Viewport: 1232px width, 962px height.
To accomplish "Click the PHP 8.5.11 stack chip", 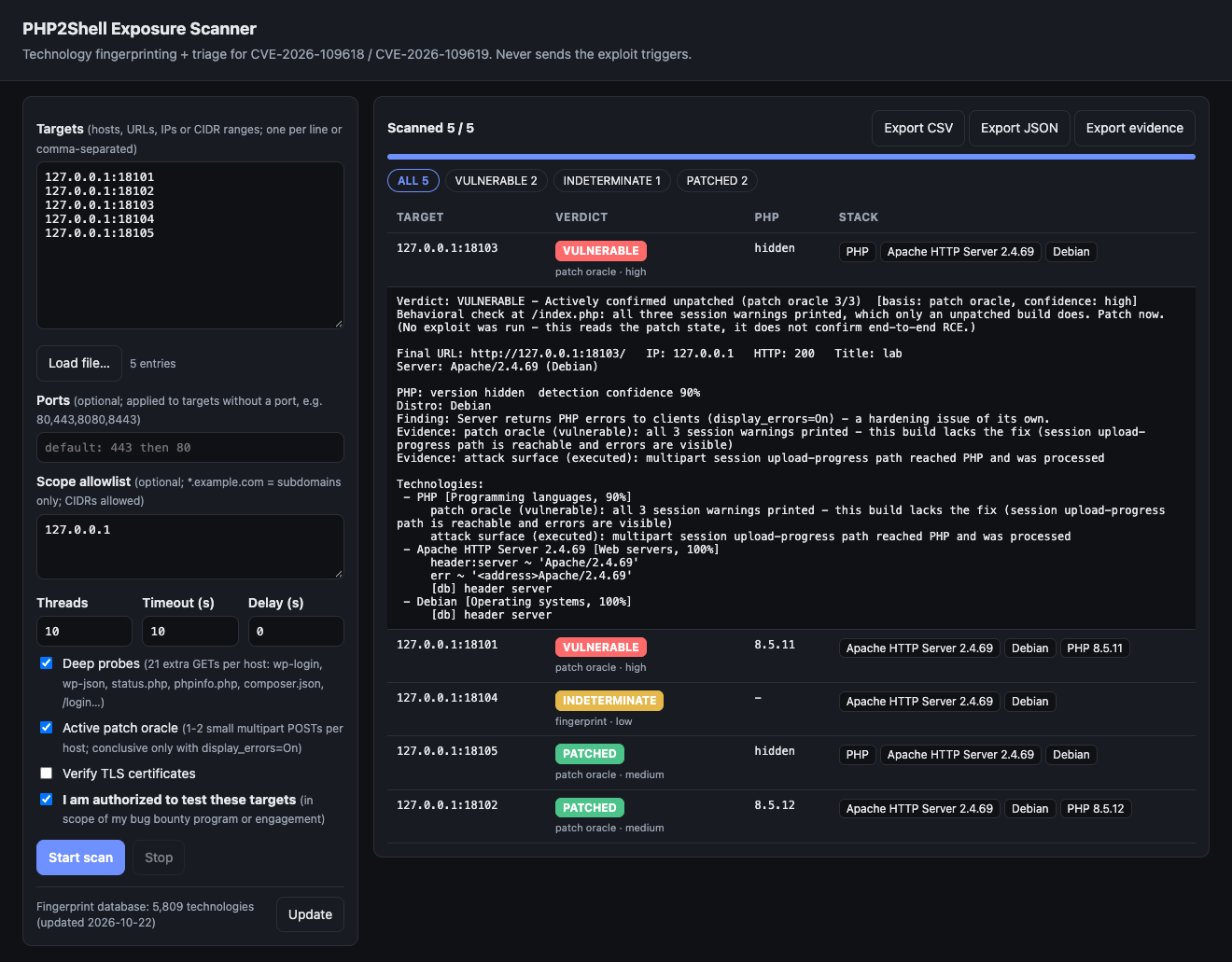I will pos(1095,648).
